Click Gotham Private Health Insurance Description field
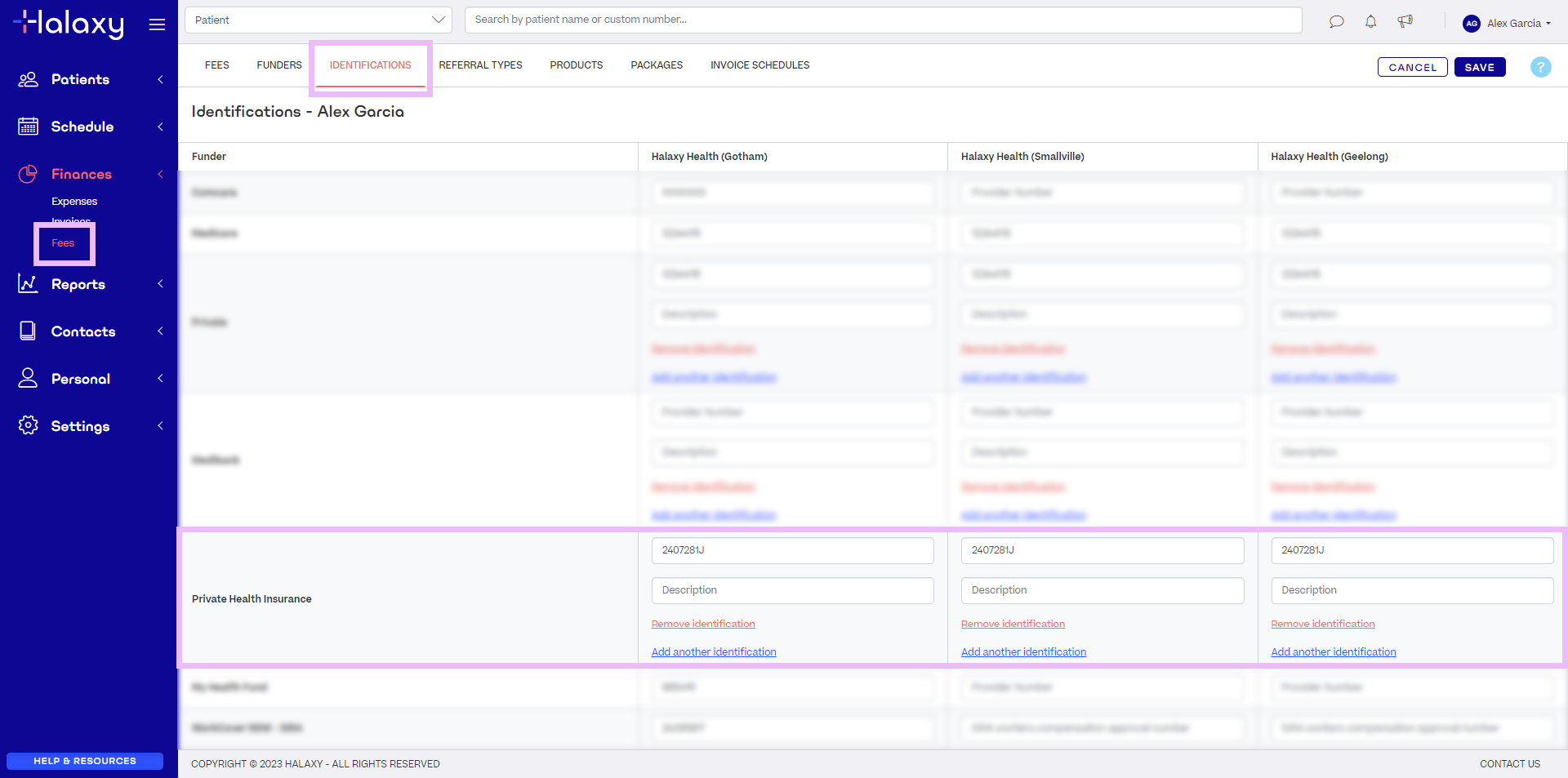This screenshot has height=778, width=1568. pos(792,590)
